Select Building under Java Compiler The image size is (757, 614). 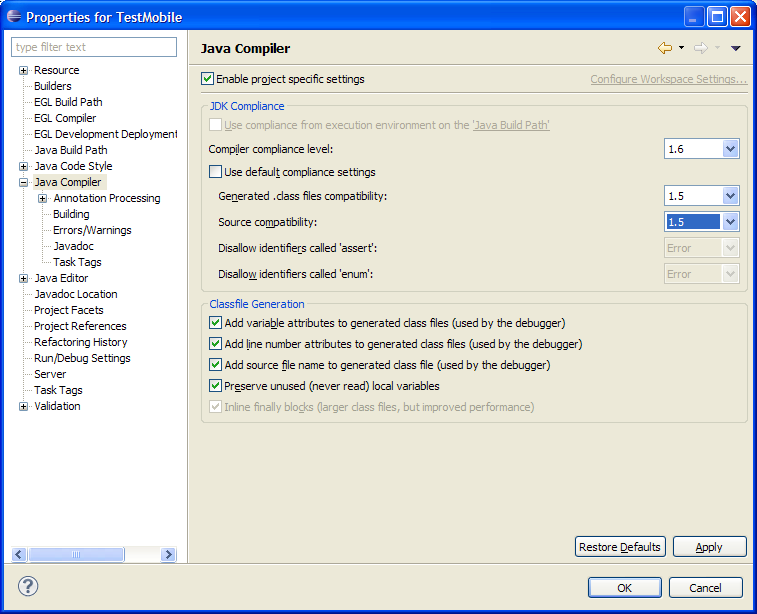tap(71, 214)
